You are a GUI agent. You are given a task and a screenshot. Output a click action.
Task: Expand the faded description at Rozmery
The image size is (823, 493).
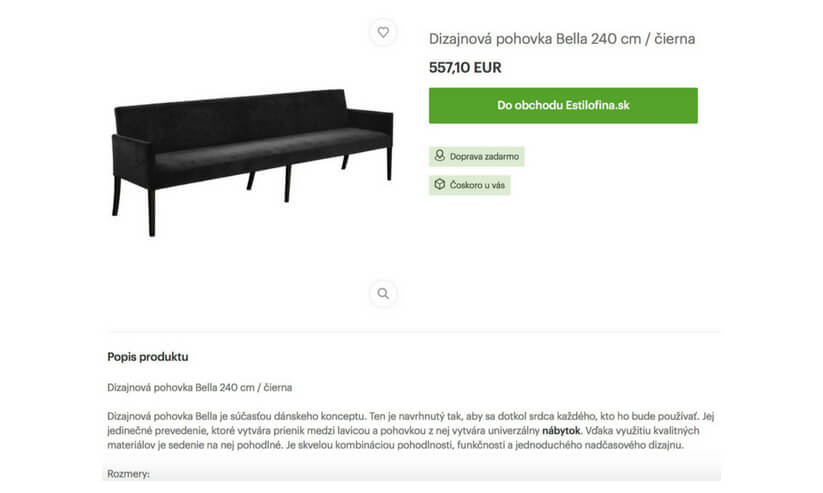129,474
